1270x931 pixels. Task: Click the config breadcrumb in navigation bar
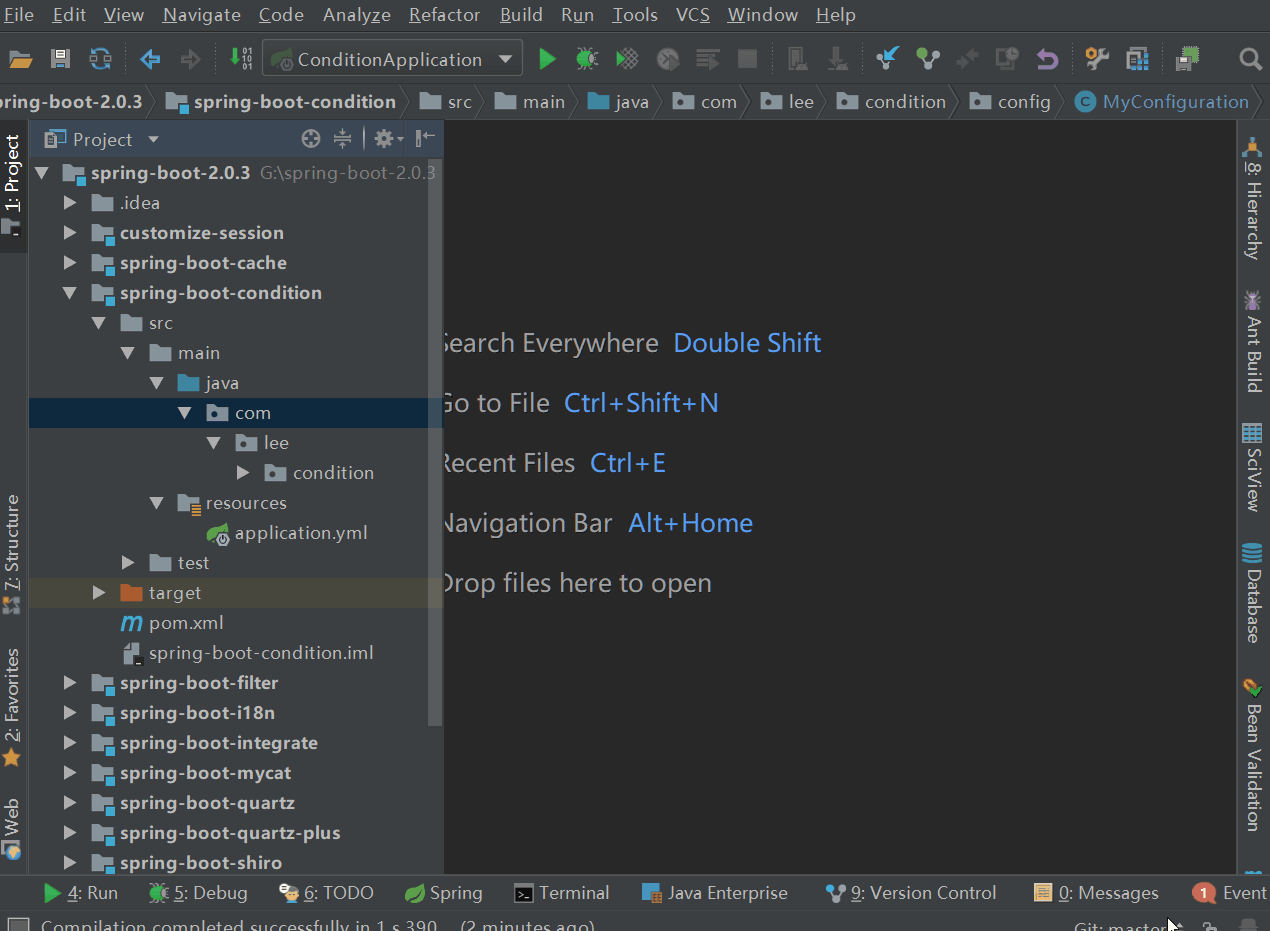pos(1011,102)
